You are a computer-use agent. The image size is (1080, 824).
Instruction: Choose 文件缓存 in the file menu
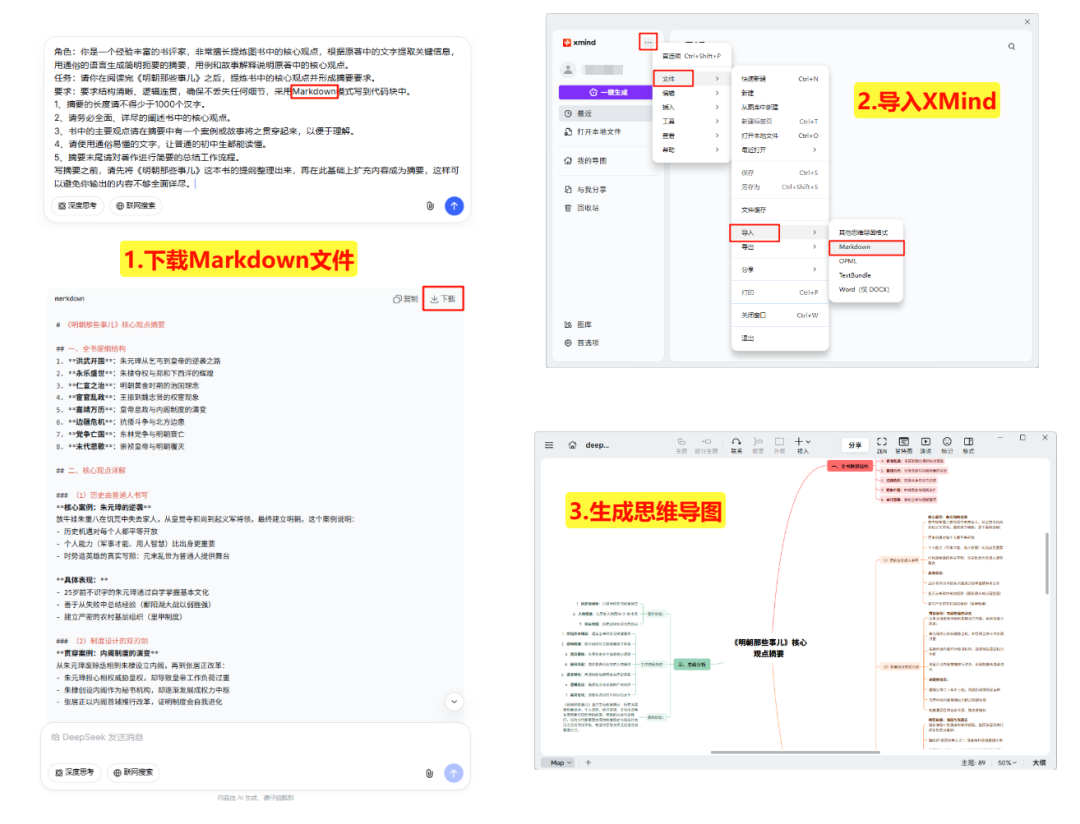pyautogui.click(x=780, y=210)
